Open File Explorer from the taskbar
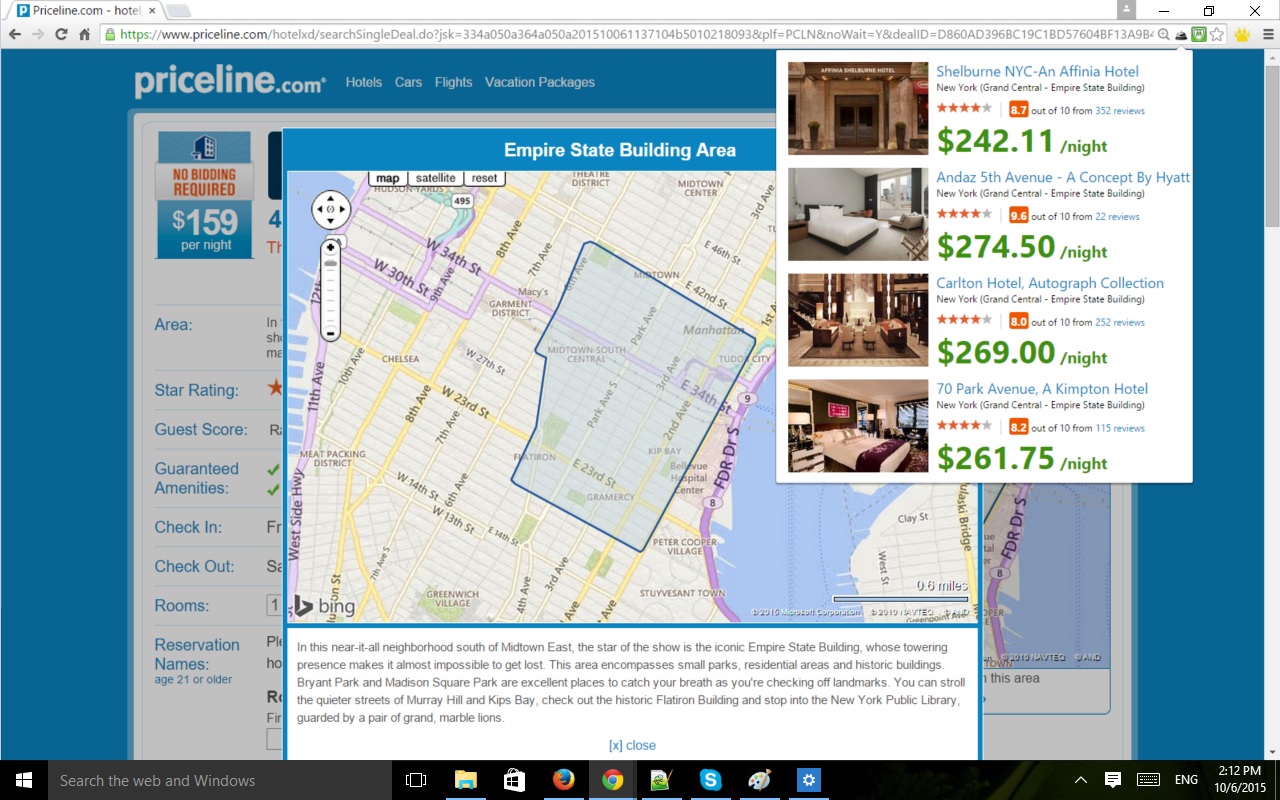 coord(465,780)
